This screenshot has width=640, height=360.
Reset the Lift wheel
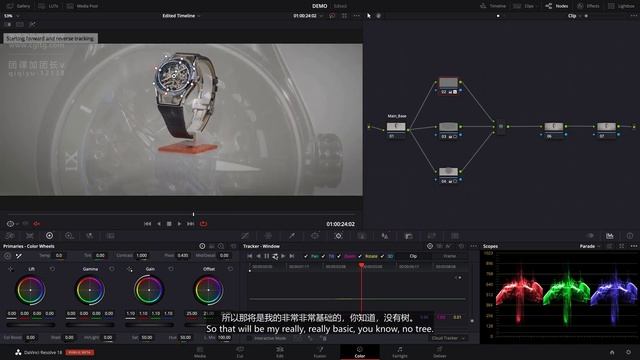pyautogui.click(x=52, y=269)
